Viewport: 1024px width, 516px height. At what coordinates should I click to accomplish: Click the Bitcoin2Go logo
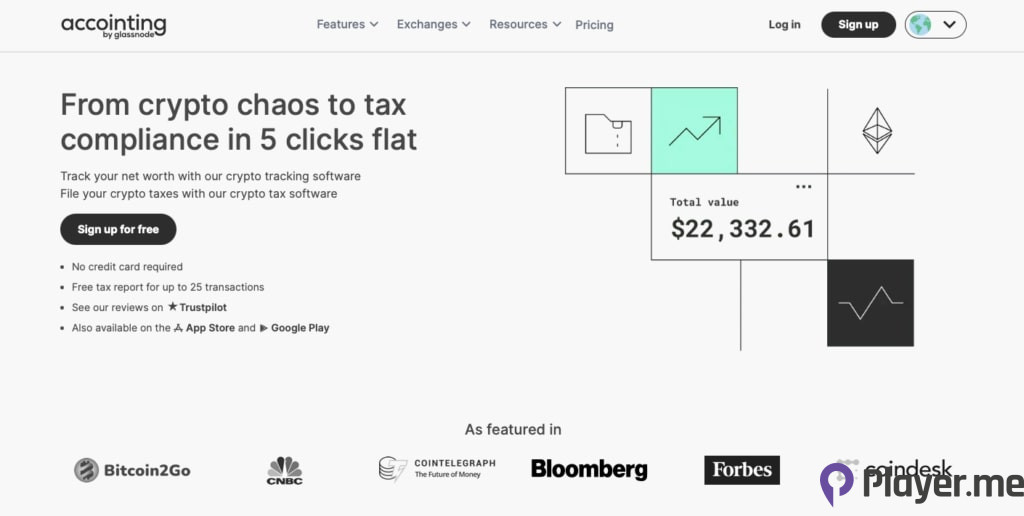132,470
